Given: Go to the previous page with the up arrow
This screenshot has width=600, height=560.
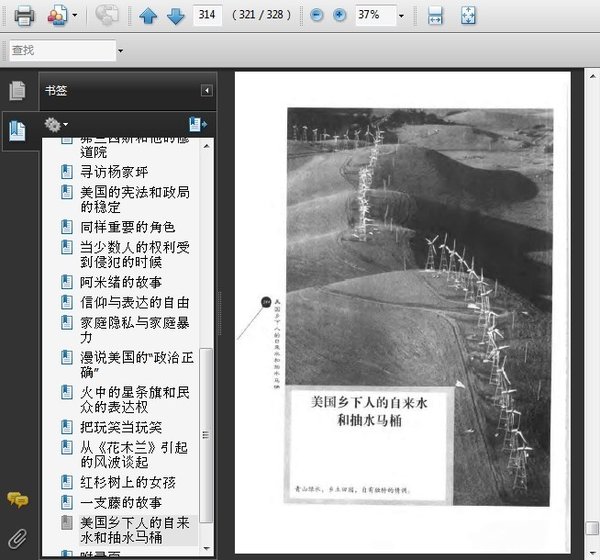Looking at the screenshot, I should pos(148,16).
